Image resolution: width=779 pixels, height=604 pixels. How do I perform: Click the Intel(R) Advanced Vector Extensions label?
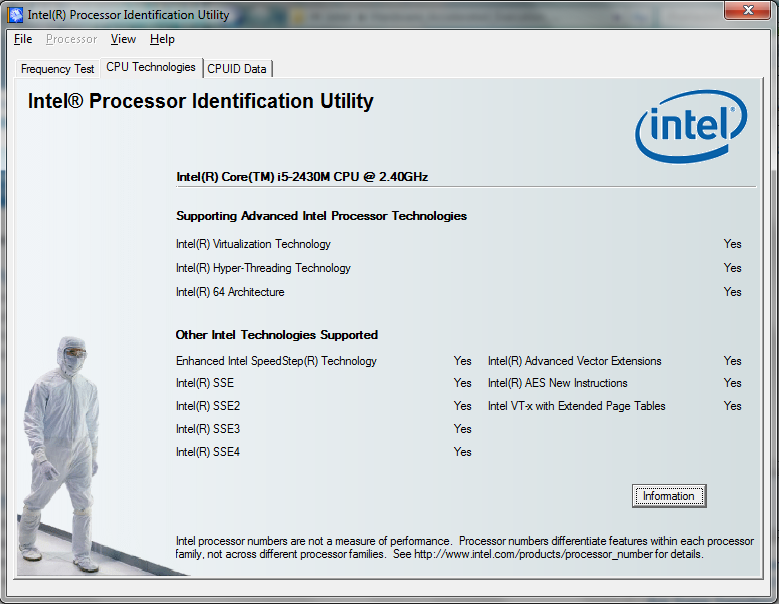click(x=575, y=361)
